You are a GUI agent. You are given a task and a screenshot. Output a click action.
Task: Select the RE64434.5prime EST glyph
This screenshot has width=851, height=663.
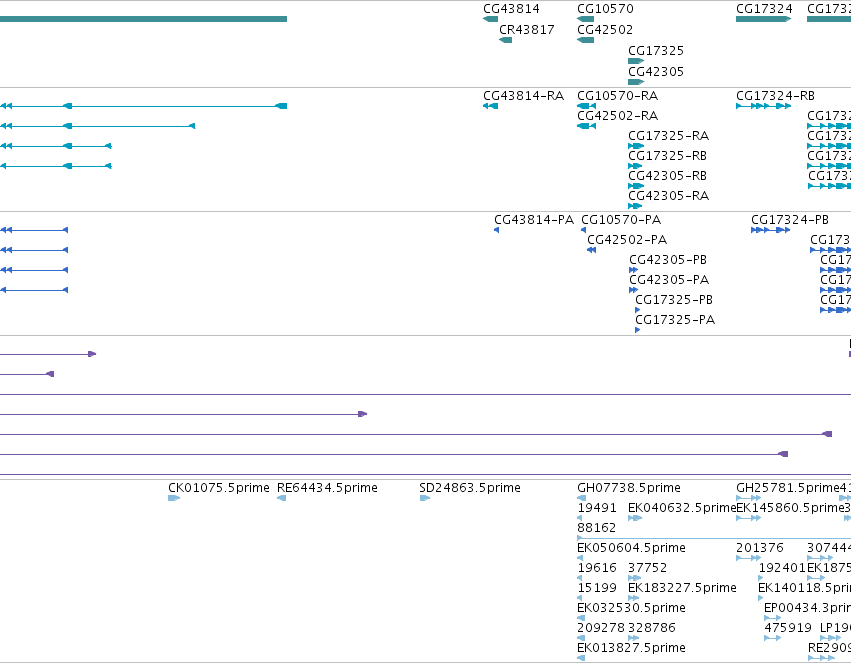(281, 498)
